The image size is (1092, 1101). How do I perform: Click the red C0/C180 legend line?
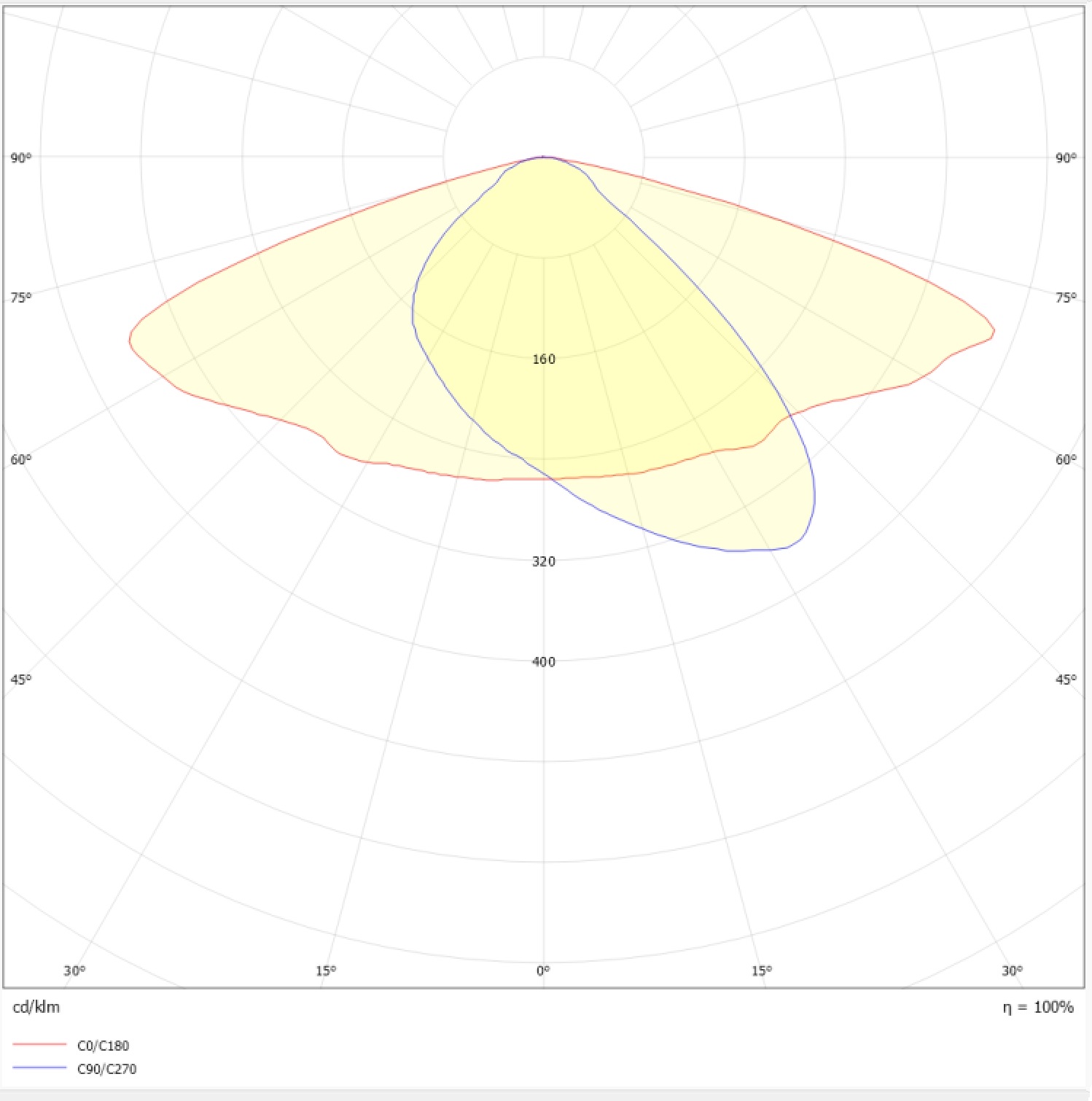point(39,1045)
